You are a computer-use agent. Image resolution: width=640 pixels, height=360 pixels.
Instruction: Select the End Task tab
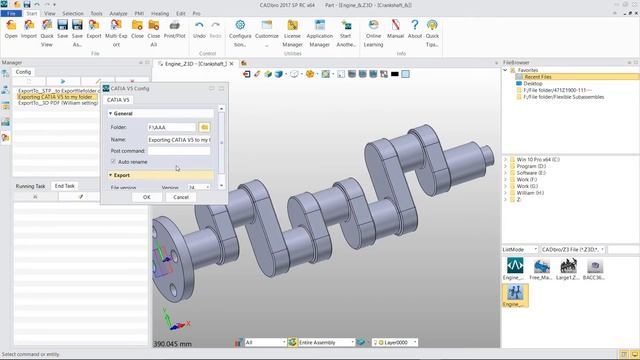(64, 186)
